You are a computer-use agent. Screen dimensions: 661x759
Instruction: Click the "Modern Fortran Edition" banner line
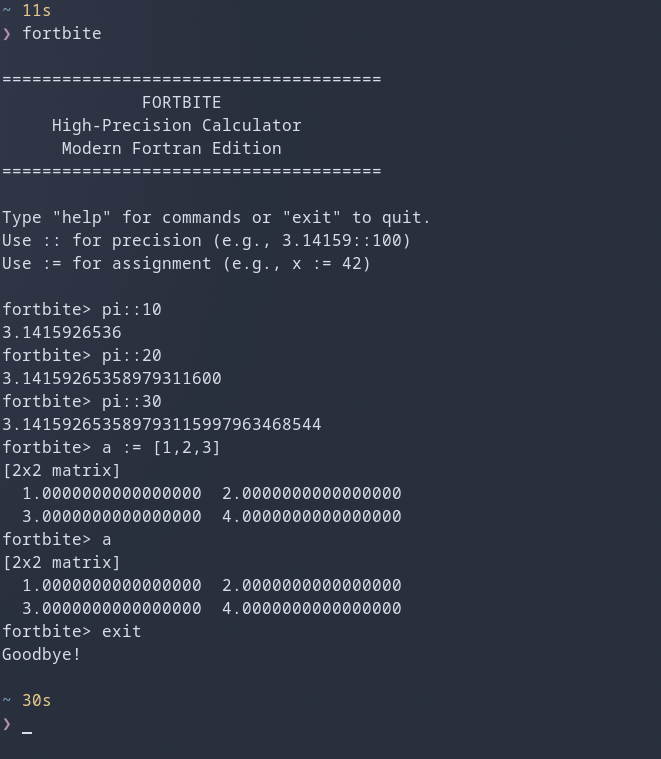click(171, 149)
